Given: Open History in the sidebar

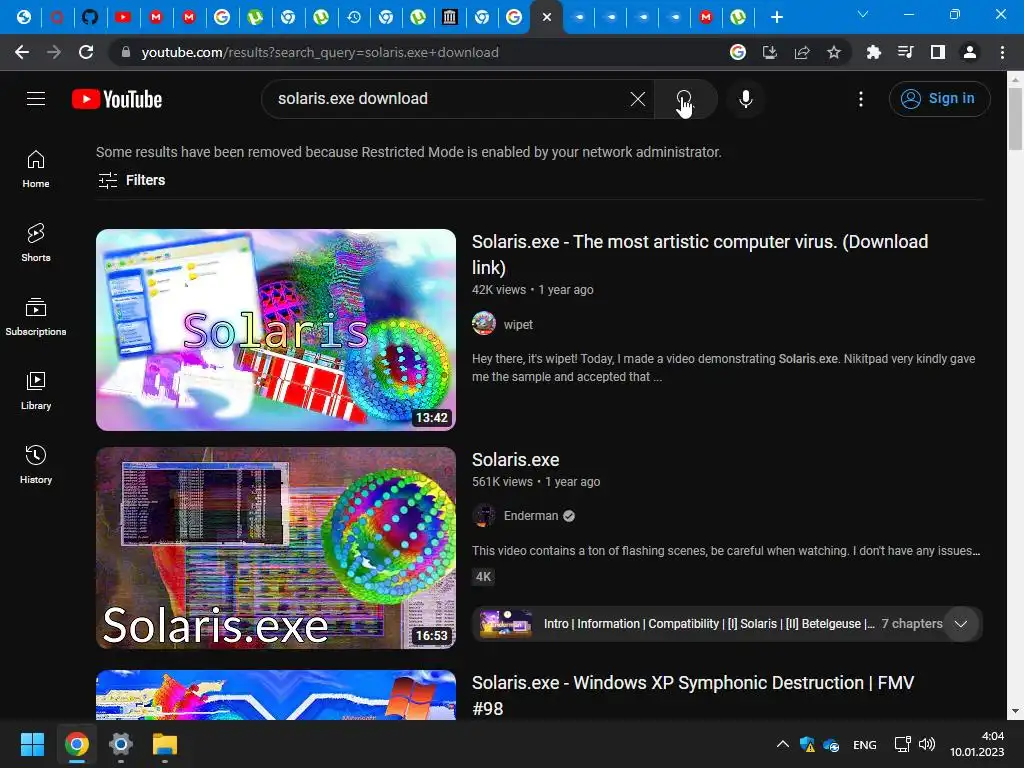Looking at the screenshot, I should coord(36,464).
